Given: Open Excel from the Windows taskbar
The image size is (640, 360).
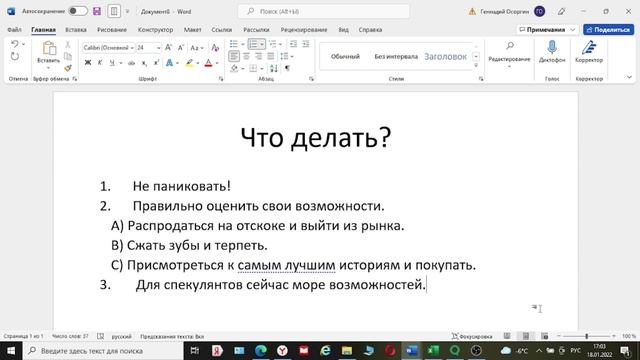Looking at the screenshot, I should [433, 350].
